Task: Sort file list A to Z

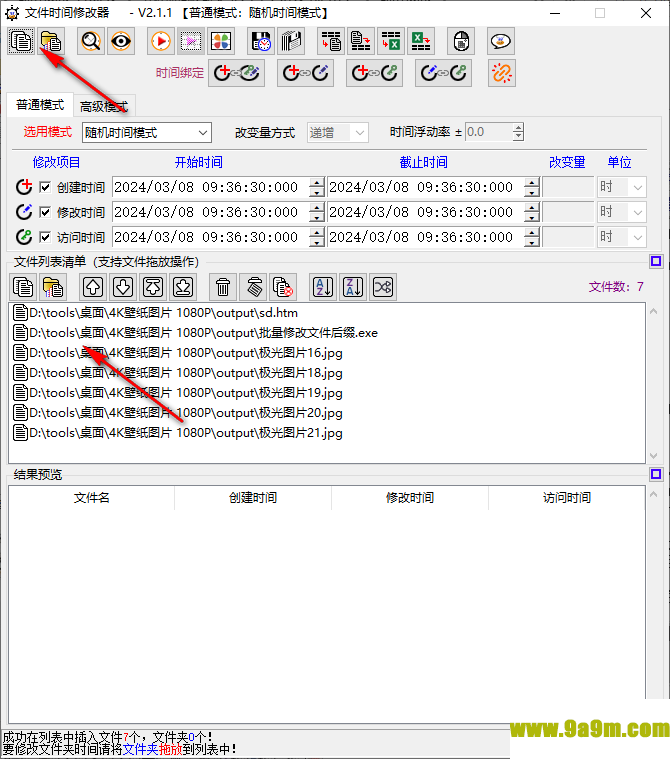Action: pos(323,287)
